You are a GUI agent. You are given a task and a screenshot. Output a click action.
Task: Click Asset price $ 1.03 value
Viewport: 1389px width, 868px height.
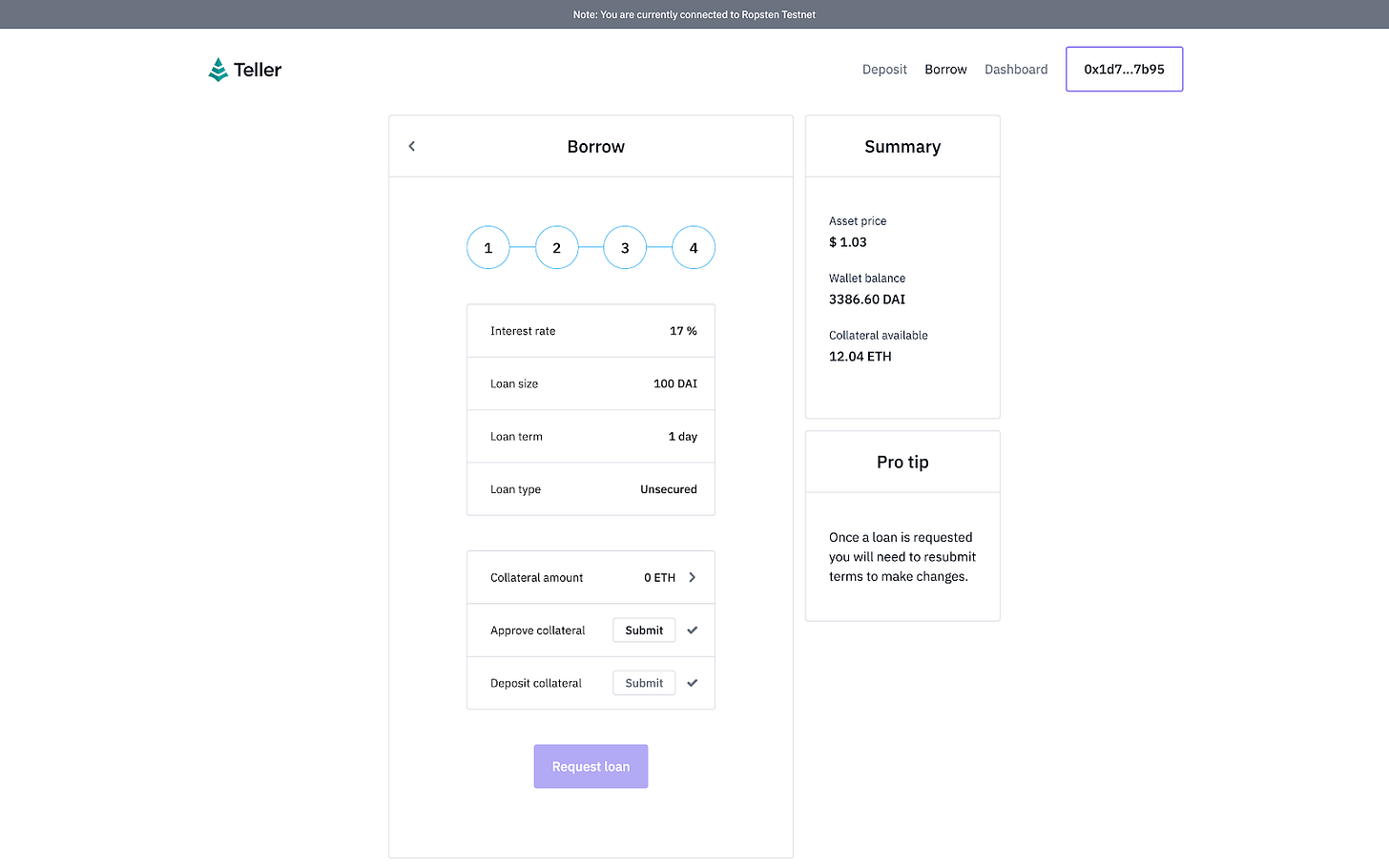(848, 242)
